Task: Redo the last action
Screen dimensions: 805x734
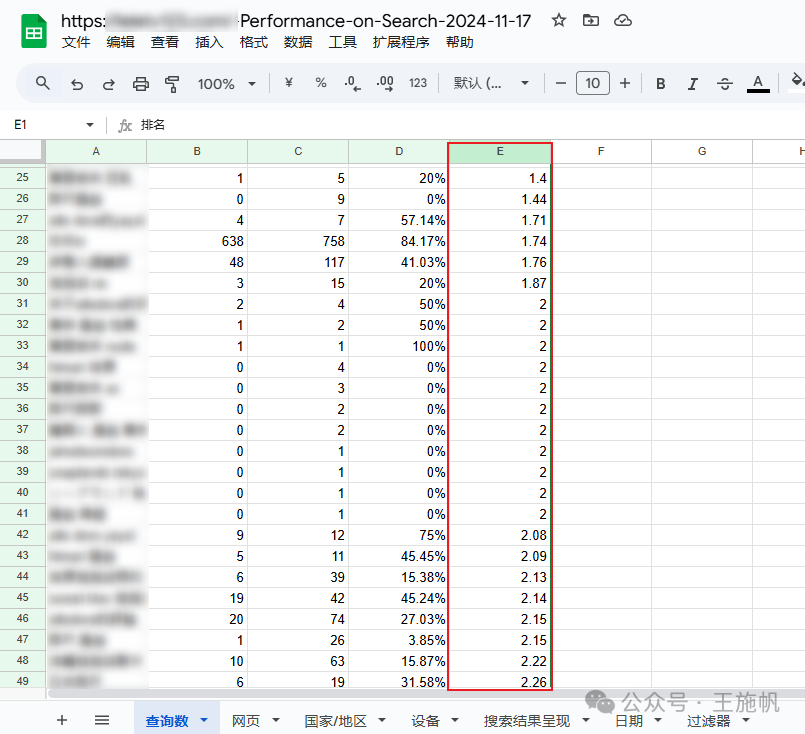Action: [x=108, y=84]
